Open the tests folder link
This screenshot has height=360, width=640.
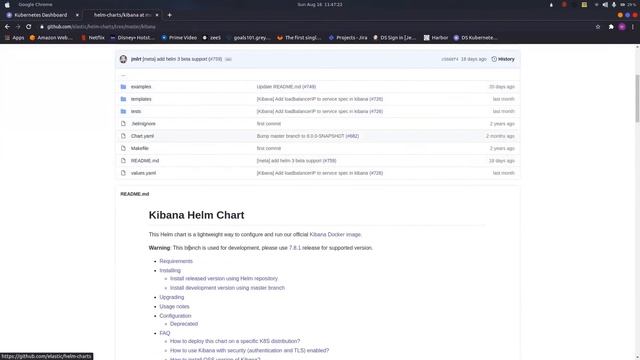tap(136, 111)
